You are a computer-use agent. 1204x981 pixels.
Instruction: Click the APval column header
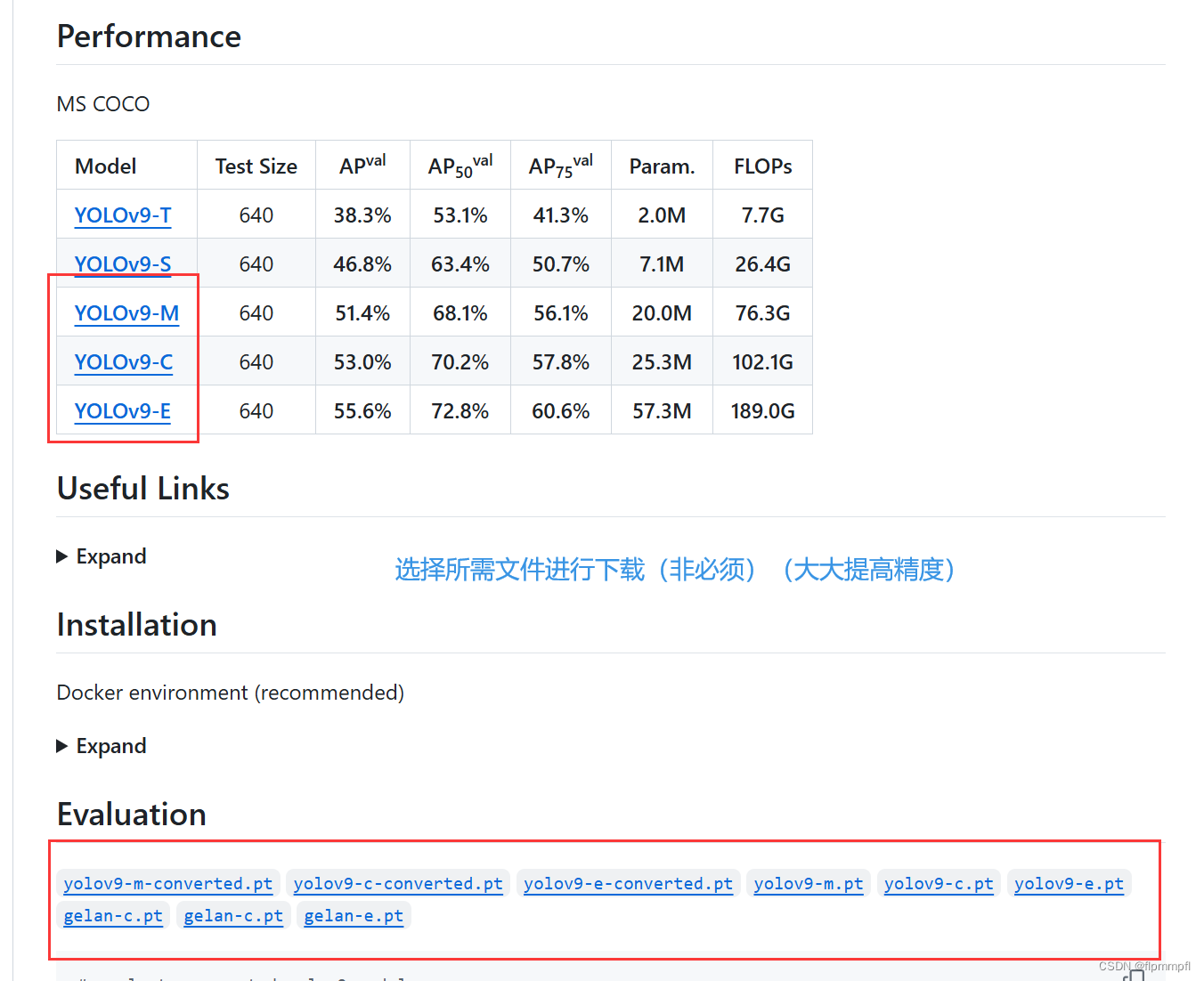(x=362, y=166)
